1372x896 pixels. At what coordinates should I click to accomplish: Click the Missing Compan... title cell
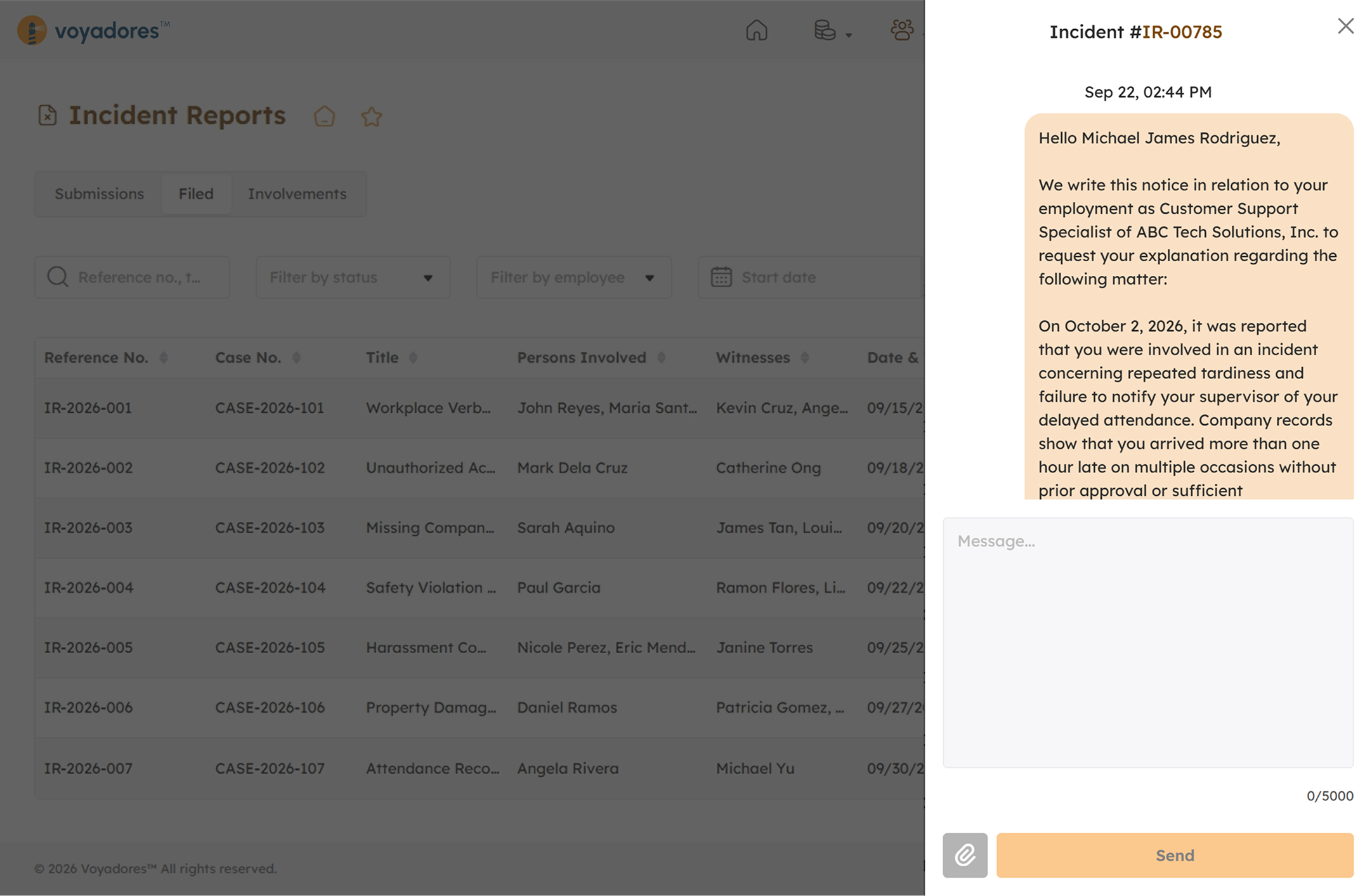[430, 528]
